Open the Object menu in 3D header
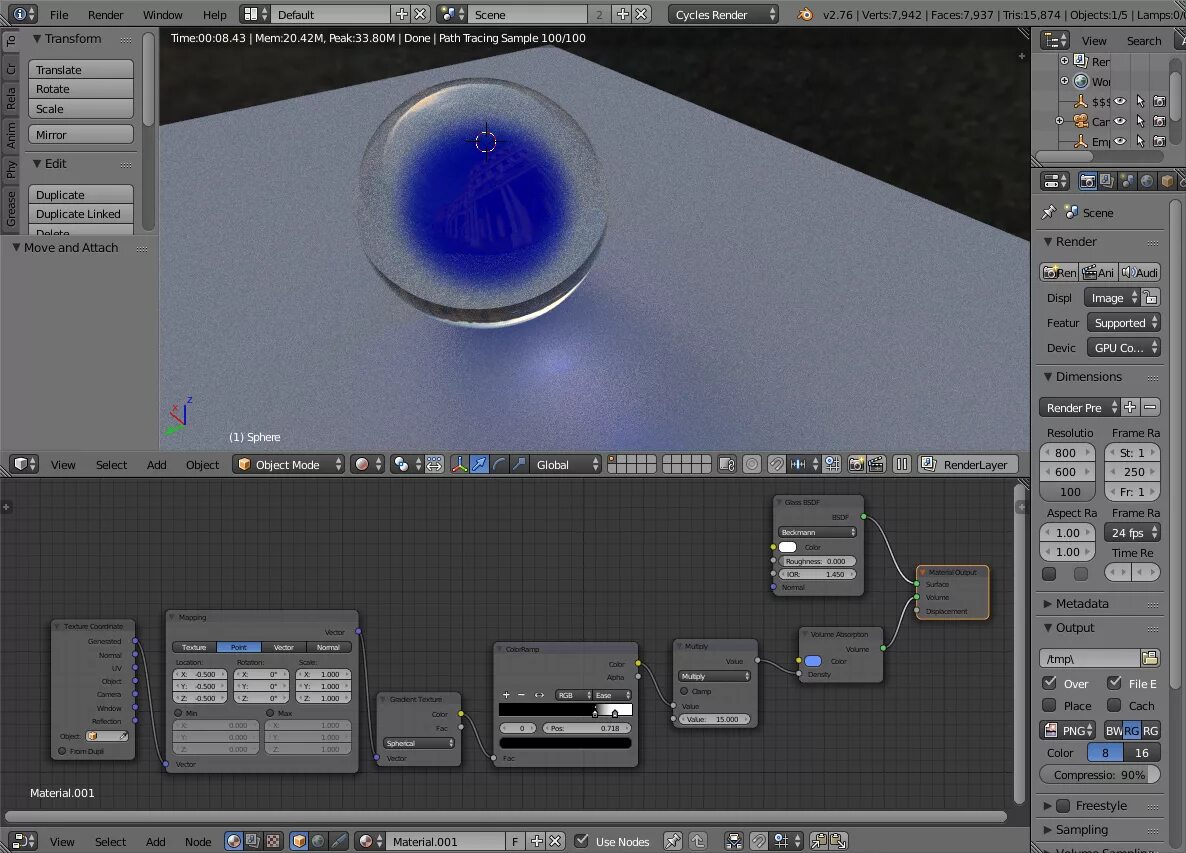1186x853 pixels. click(202, 464)
